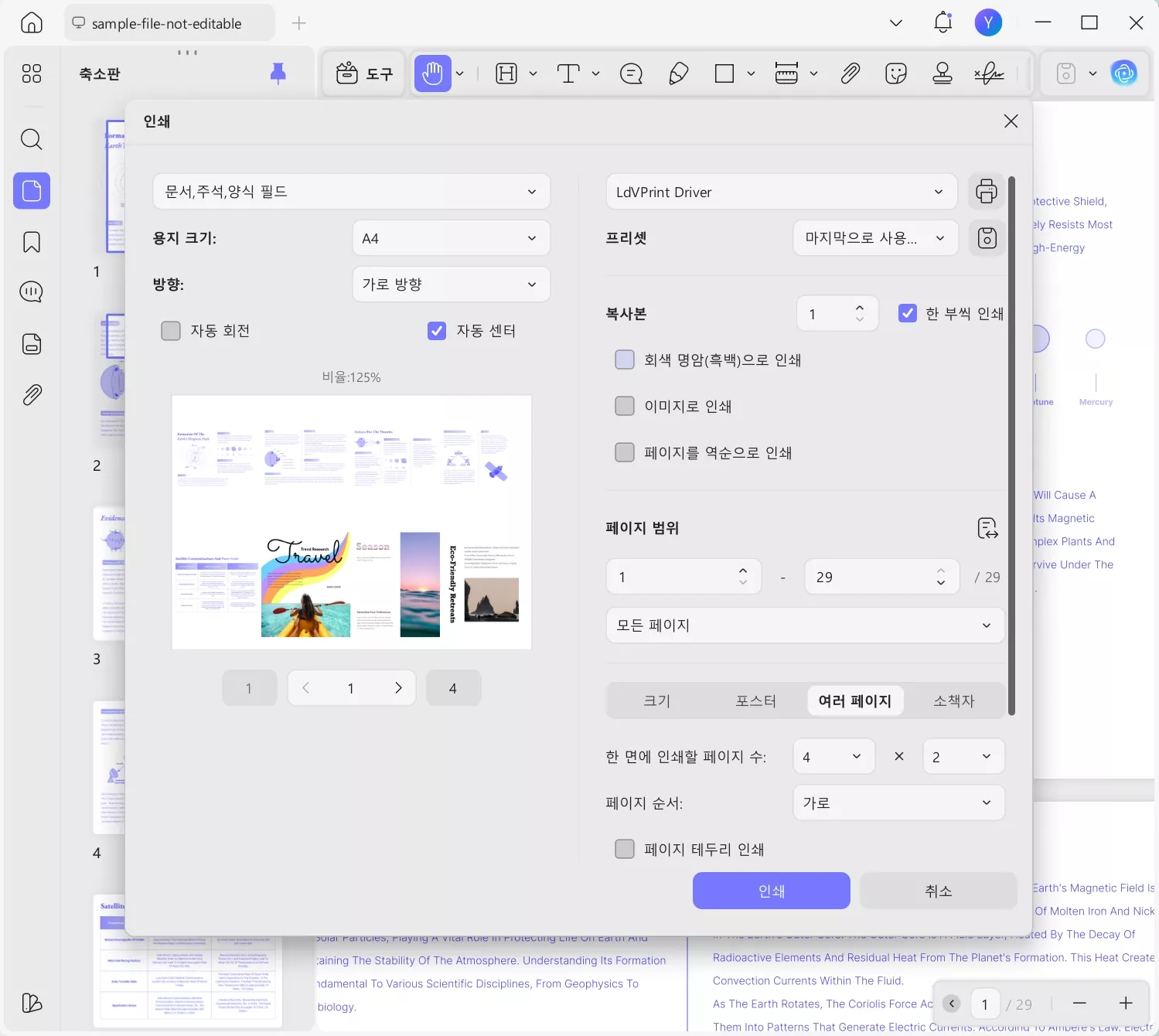The width and height of the screenshot is (1159, 1036).
Task: Click page 4 in the preview pager
Action: coord(453,687)
